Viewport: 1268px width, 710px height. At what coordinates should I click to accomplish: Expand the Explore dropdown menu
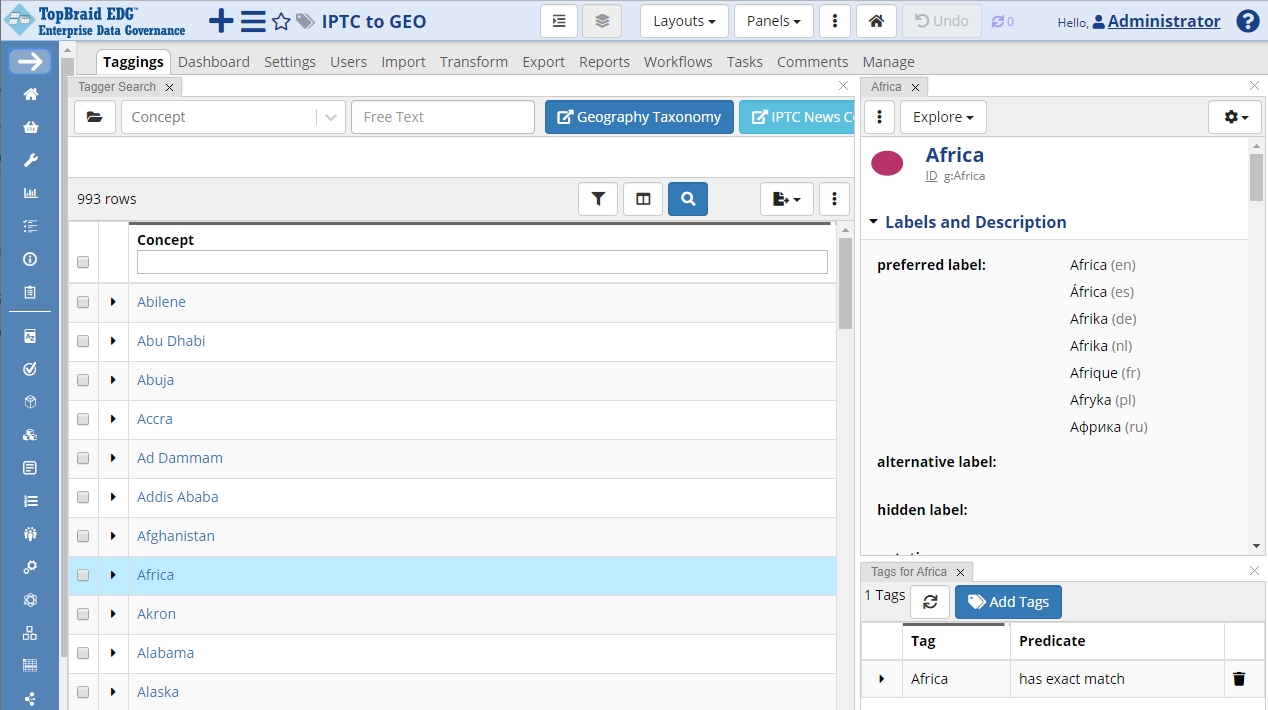tap(943, 117)
